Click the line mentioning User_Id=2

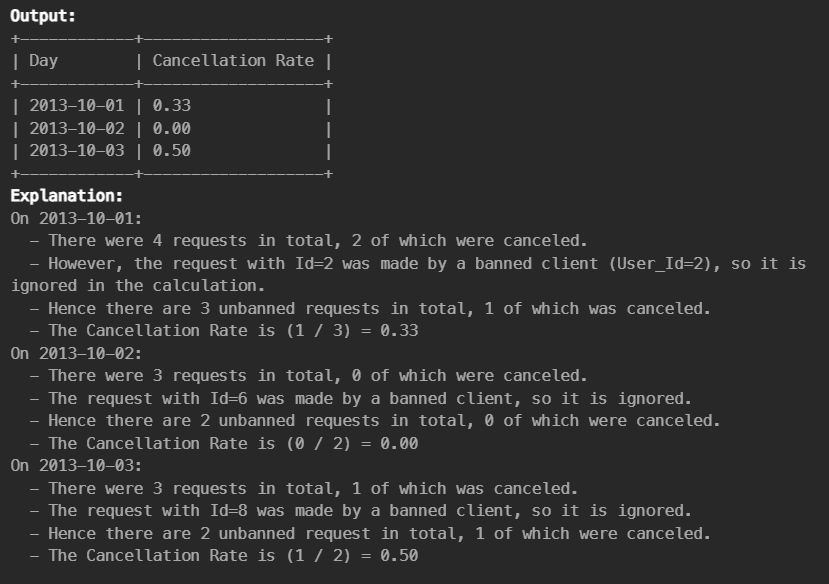[408, 274]
